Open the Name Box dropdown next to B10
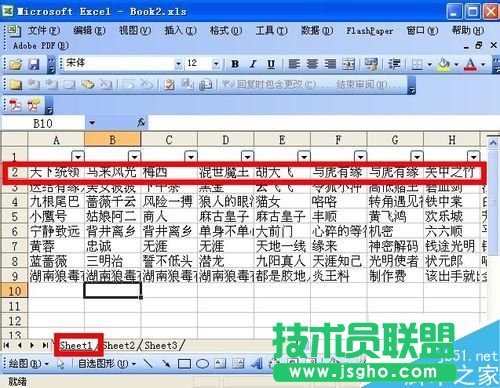 tap(92, 123)
